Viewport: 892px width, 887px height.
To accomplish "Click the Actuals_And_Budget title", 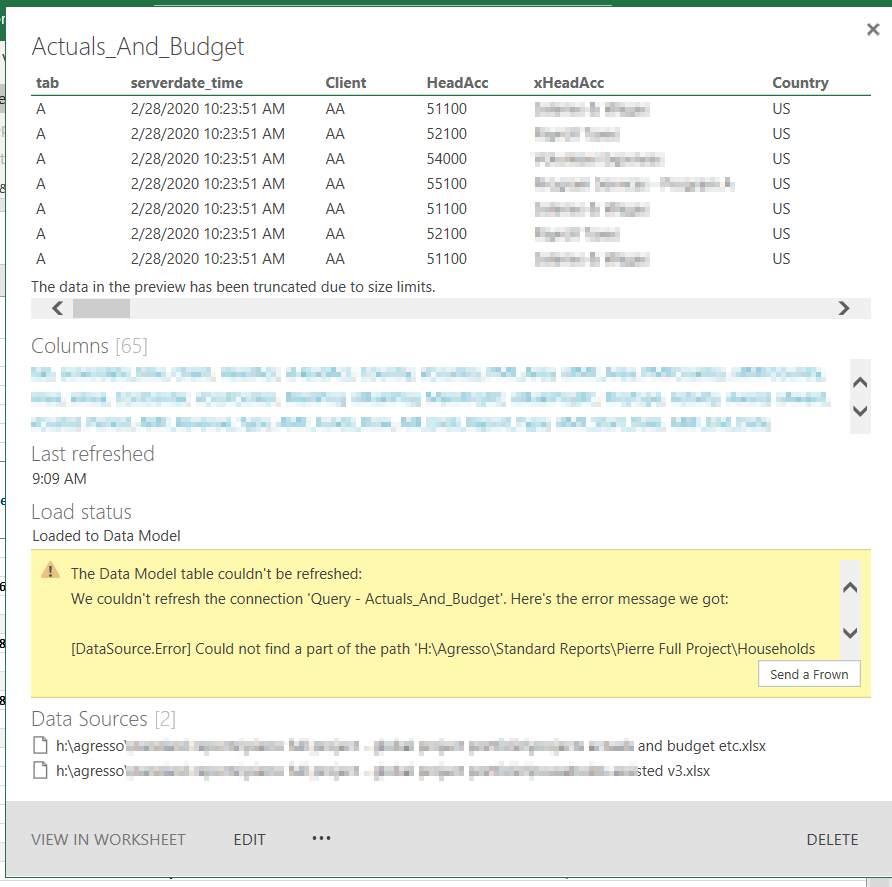I will pyautogui.click(x=138, y=47).
